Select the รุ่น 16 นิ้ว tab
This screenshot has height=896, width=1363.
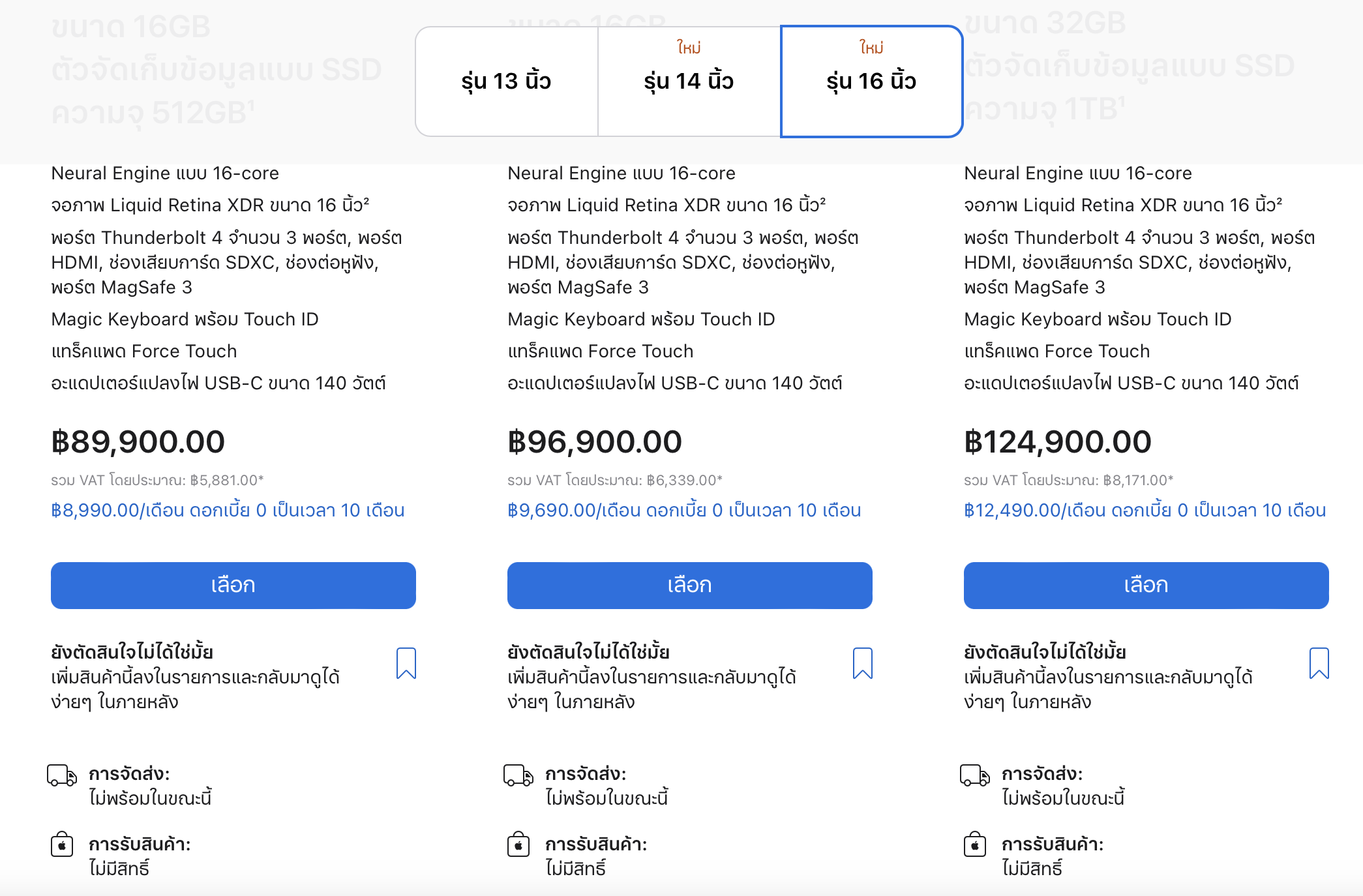click(871, 82)
